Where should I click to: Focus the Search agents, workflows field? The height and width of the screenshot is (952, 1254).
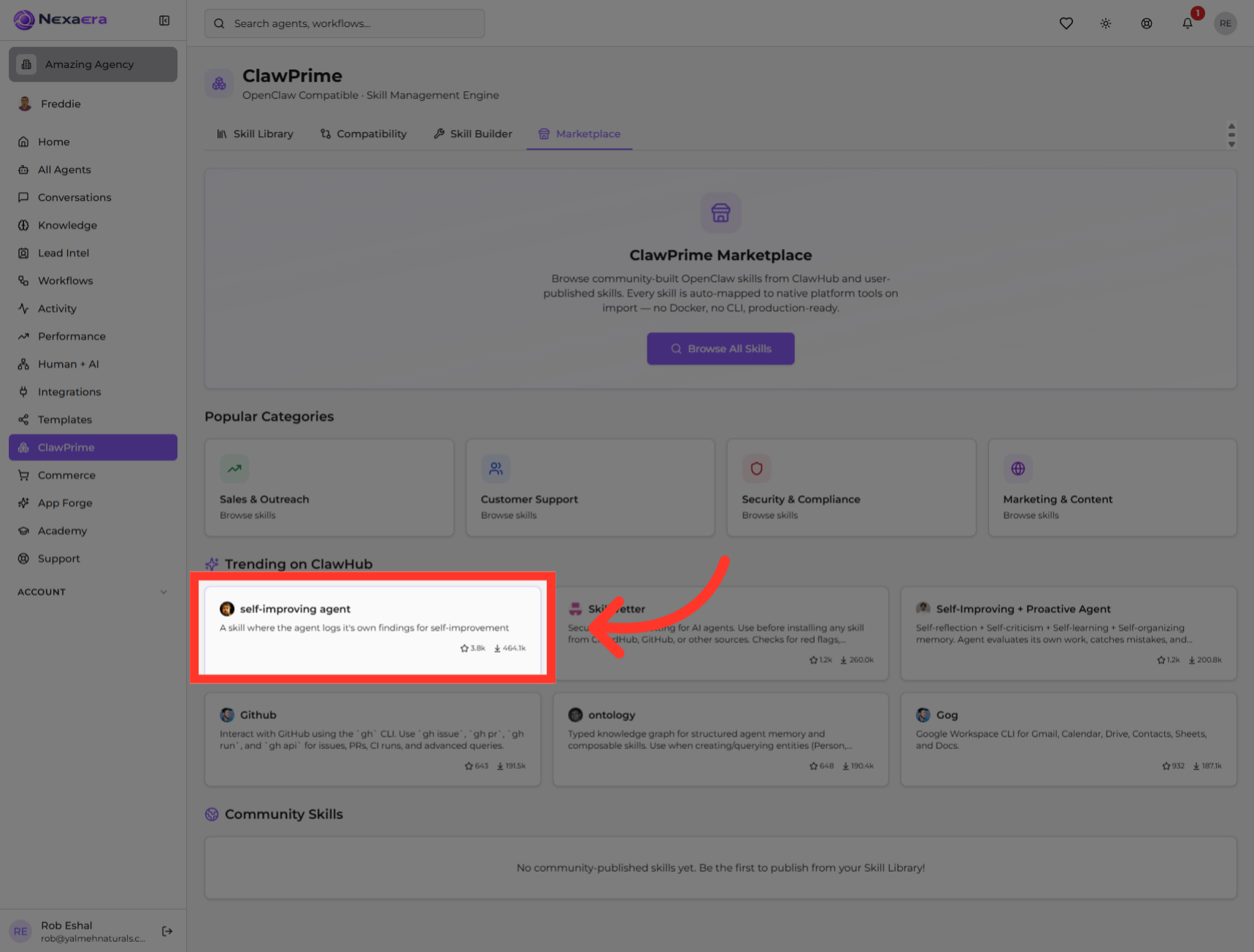tap(345, 23)
